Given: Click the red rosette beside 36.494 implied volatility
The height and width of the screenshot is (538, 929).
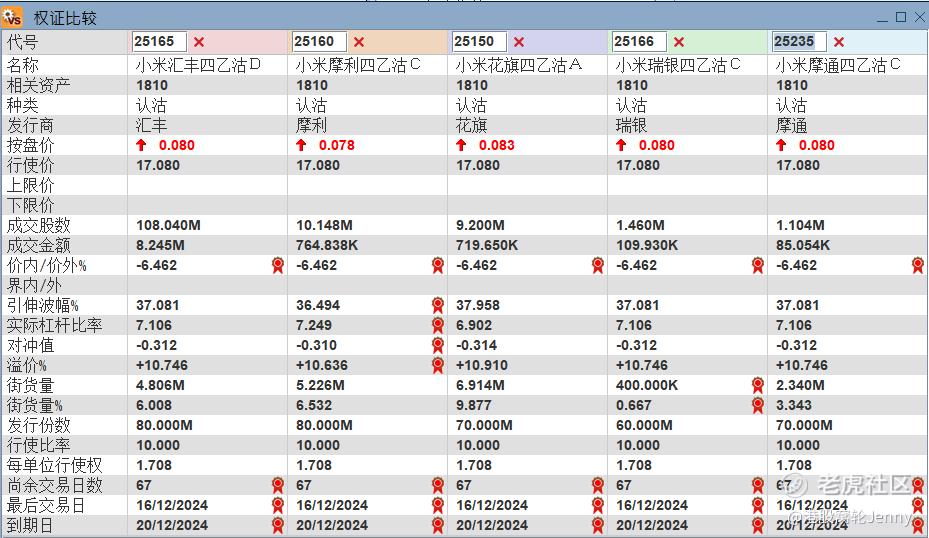Looking at the screenshot, I should pos(438,305).
